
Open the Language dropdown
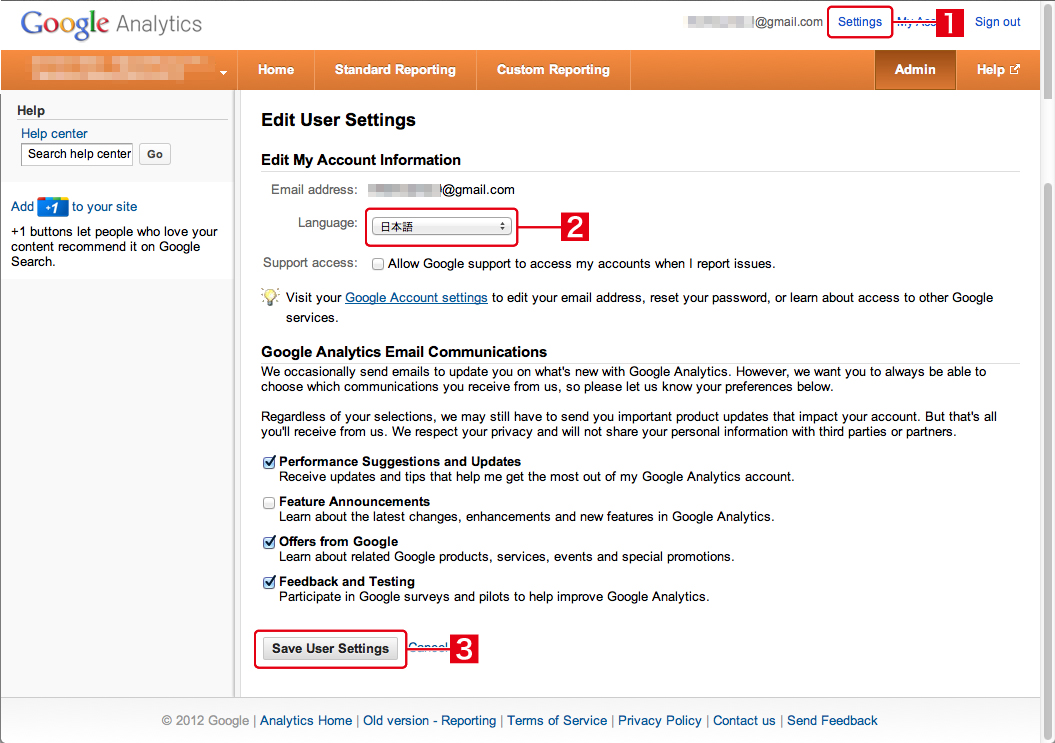pos(442,227)
